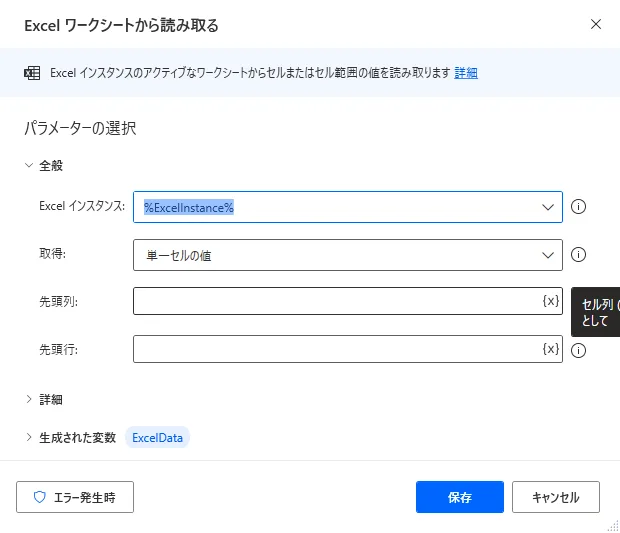Expand the 生成された変数 section
The image size is (620, 533).
pyautogui.click(x=29, y=437)
